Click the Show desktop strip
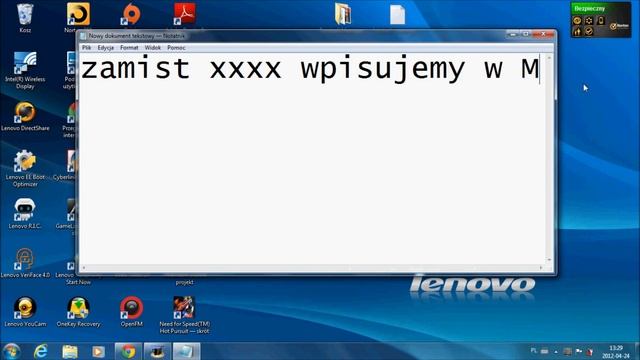 637,351
